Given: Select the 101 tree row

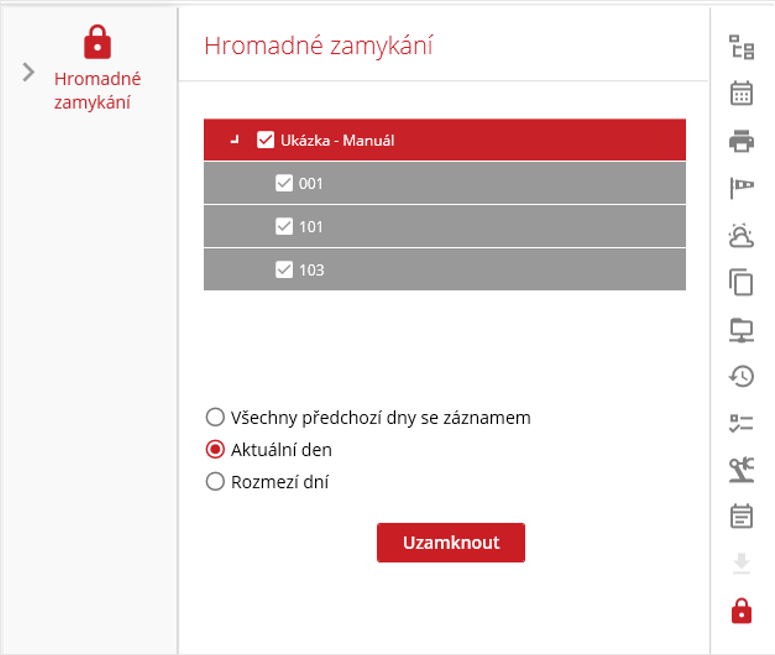Looking at the screenshot, I should pos(444,227).
